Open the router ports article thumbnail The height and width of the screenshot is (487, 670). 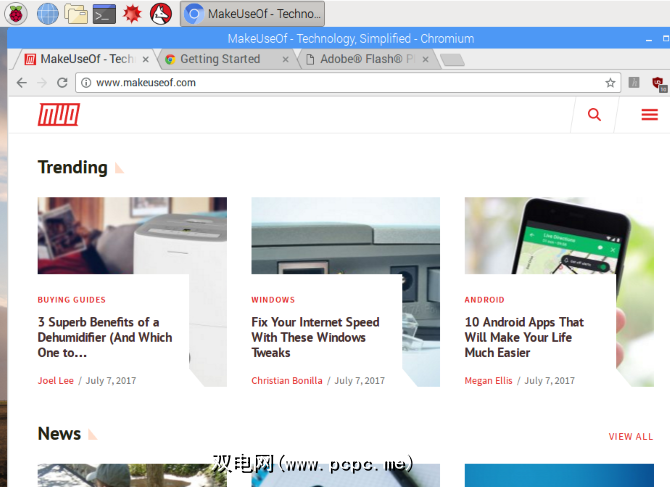pyautogui.click(x=345, y=235)
